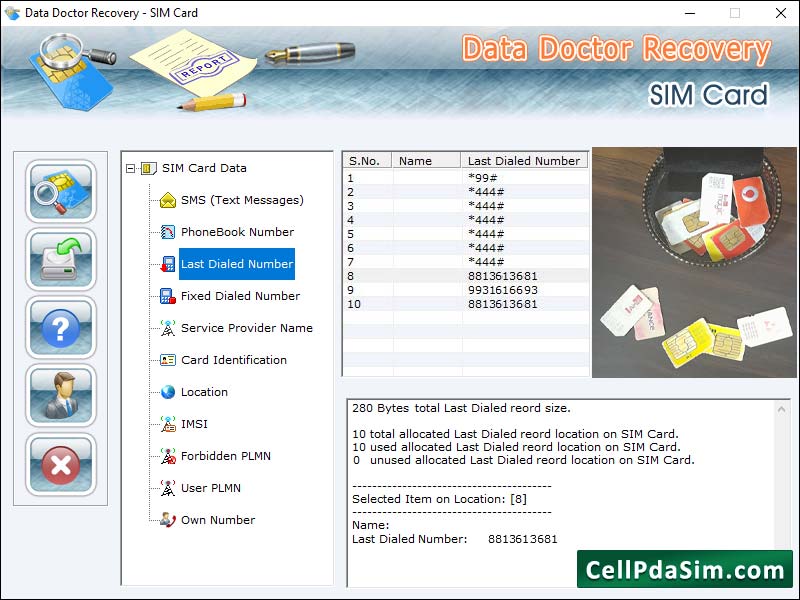
Task: Click the "280 Bytes total" details line
Action: click(x=461, y=408)
